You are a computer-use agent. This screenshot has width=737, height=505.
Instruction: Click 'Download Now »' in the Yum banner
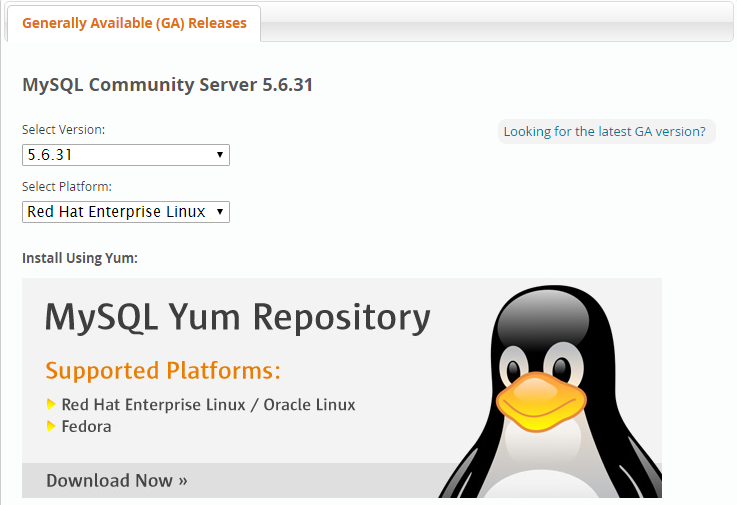(117, 481)
